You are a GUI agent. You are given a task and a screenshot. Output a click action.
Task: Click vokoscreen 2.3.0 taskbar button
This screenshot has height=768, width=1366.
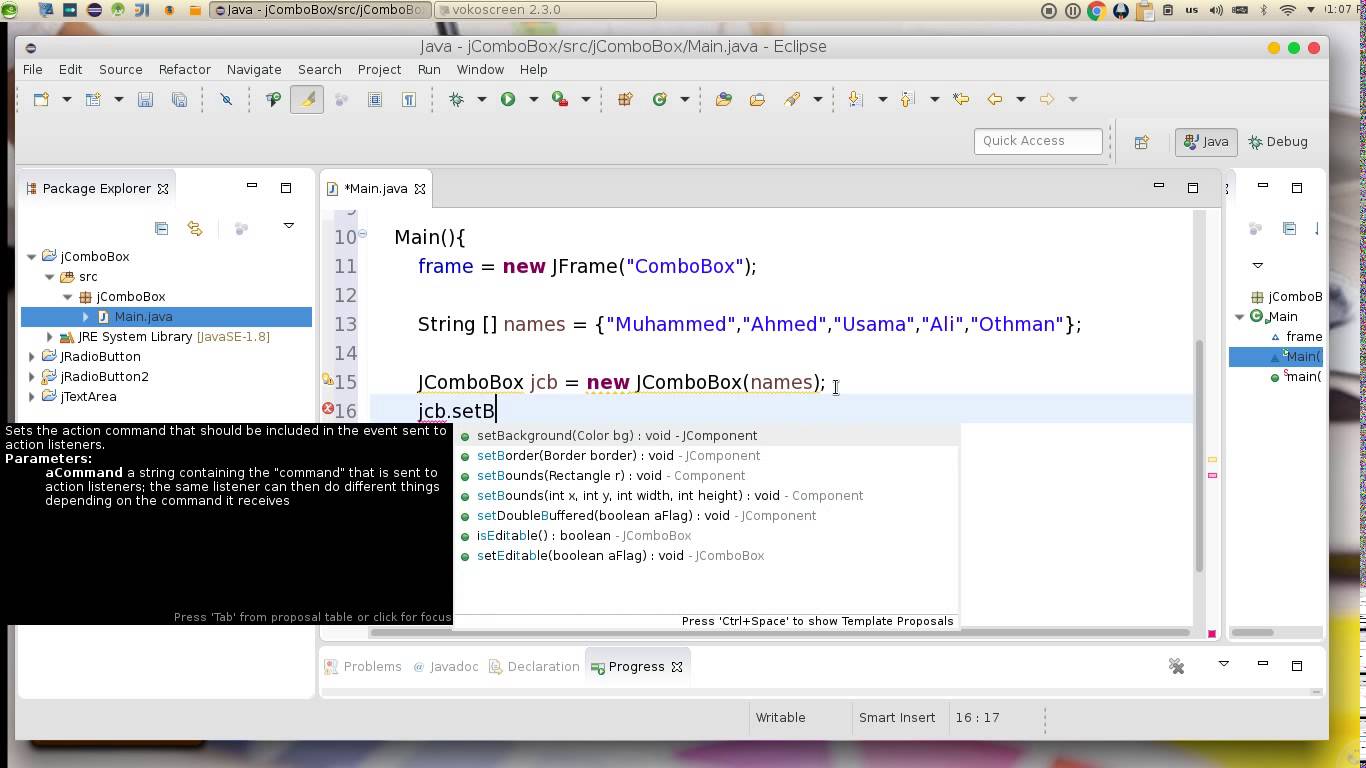tap(546, 10)
